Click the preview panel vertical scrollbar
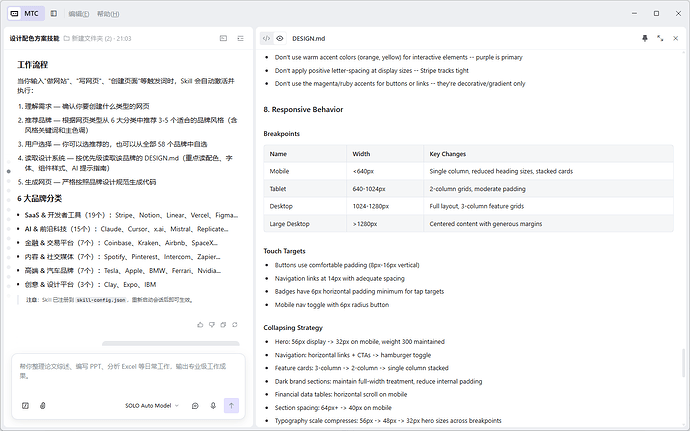The height and width of the screenshot is (431, 690). pos(683,363)
